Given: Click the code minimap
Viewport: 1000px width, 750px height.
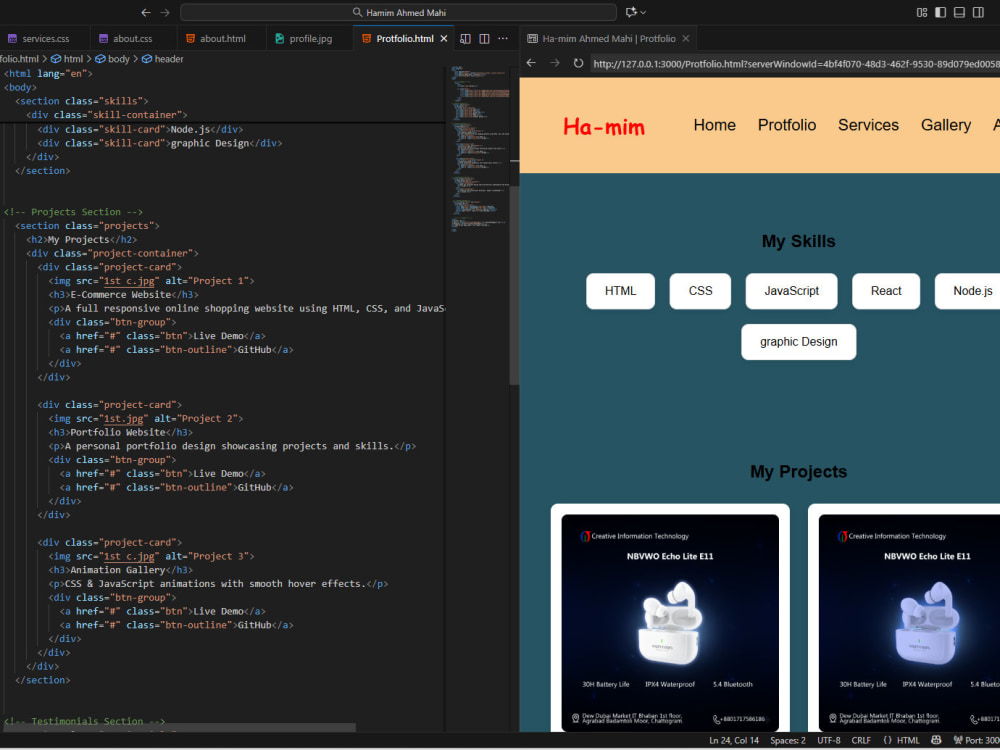Looking at the screenshot, I should click(x=481, y=147).
